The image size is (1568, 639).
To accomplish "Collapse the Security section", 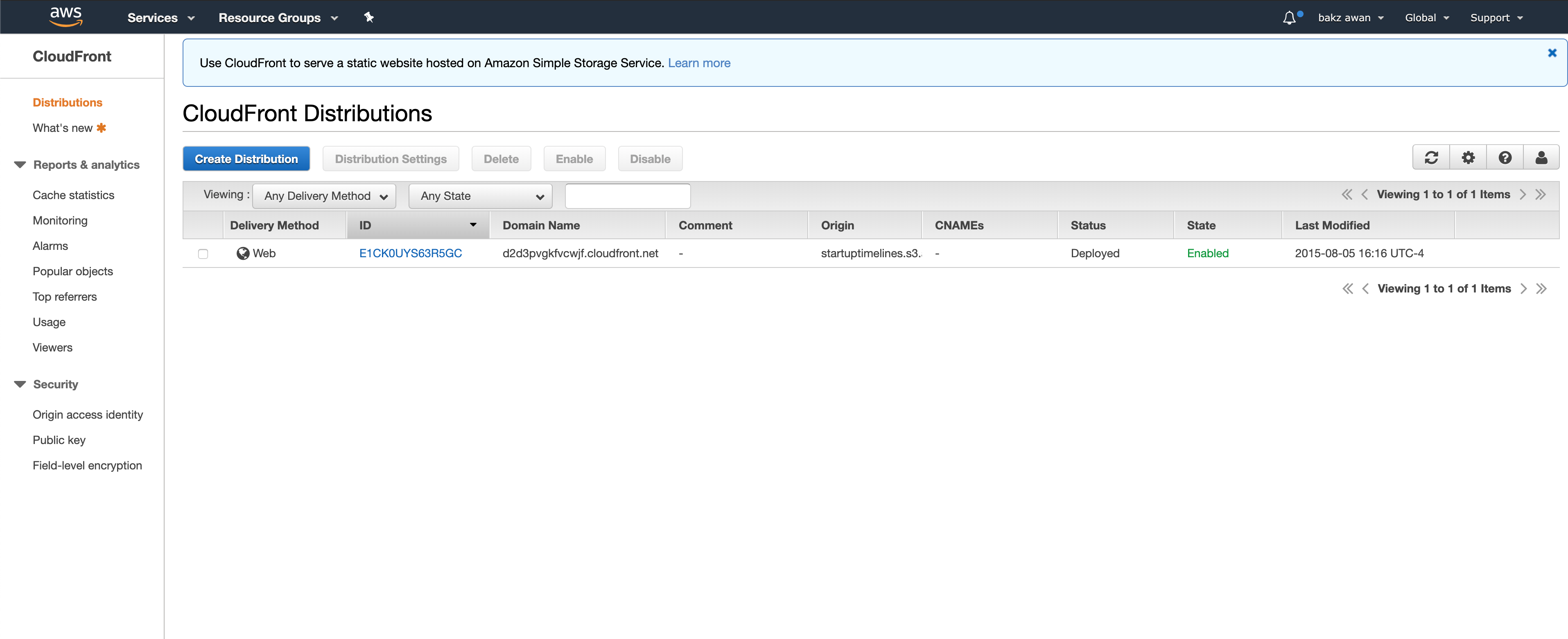I will (20, 384).
